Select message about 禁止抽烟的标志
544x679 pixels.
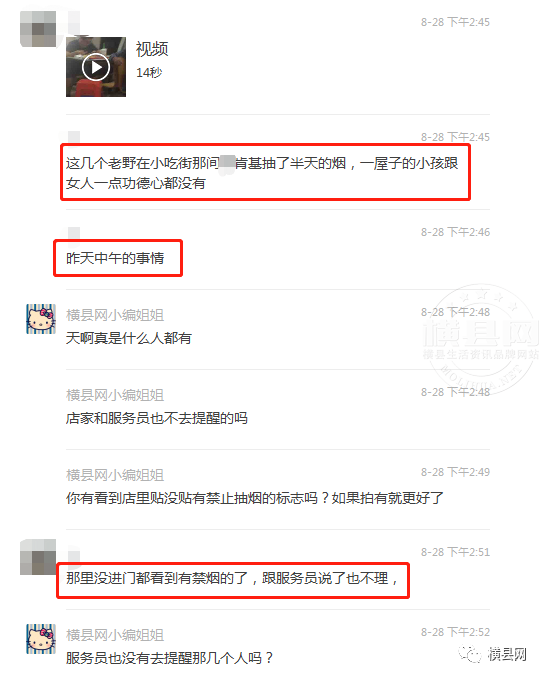255,498
